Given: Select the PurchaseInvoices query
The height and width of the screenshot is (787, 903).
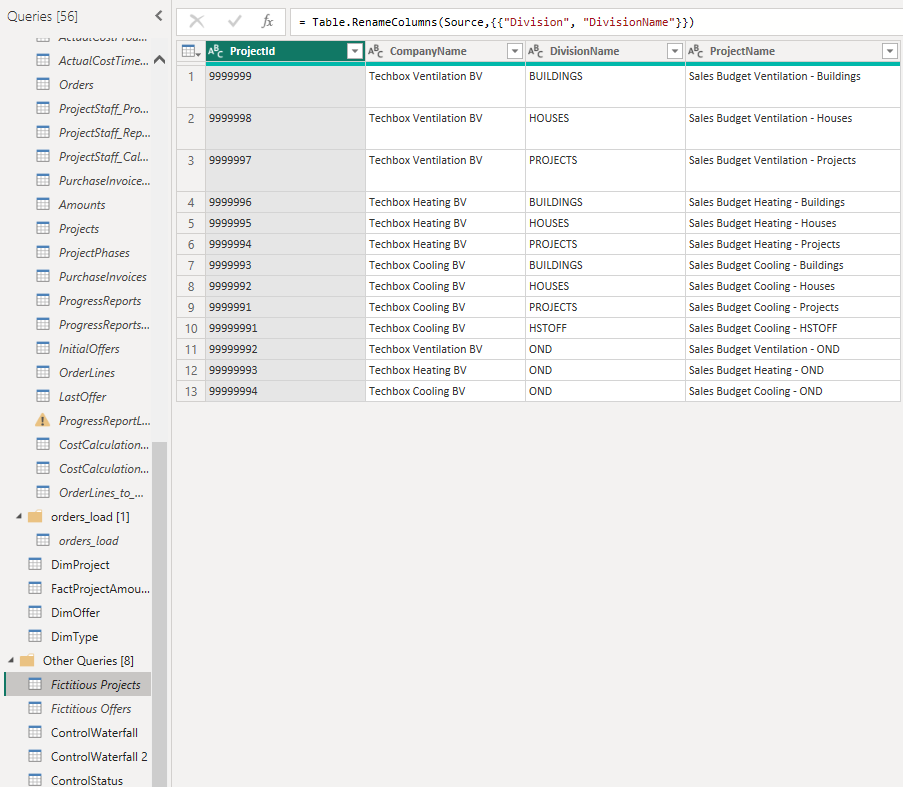Looking at the screenshot, I should [x=103, y=276].
